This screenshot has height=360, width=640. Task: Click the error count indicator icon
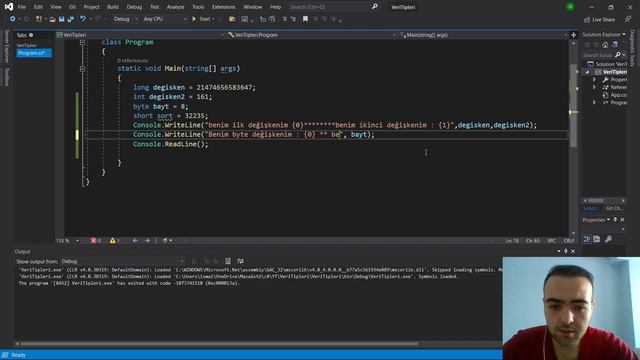pos(96,240)
